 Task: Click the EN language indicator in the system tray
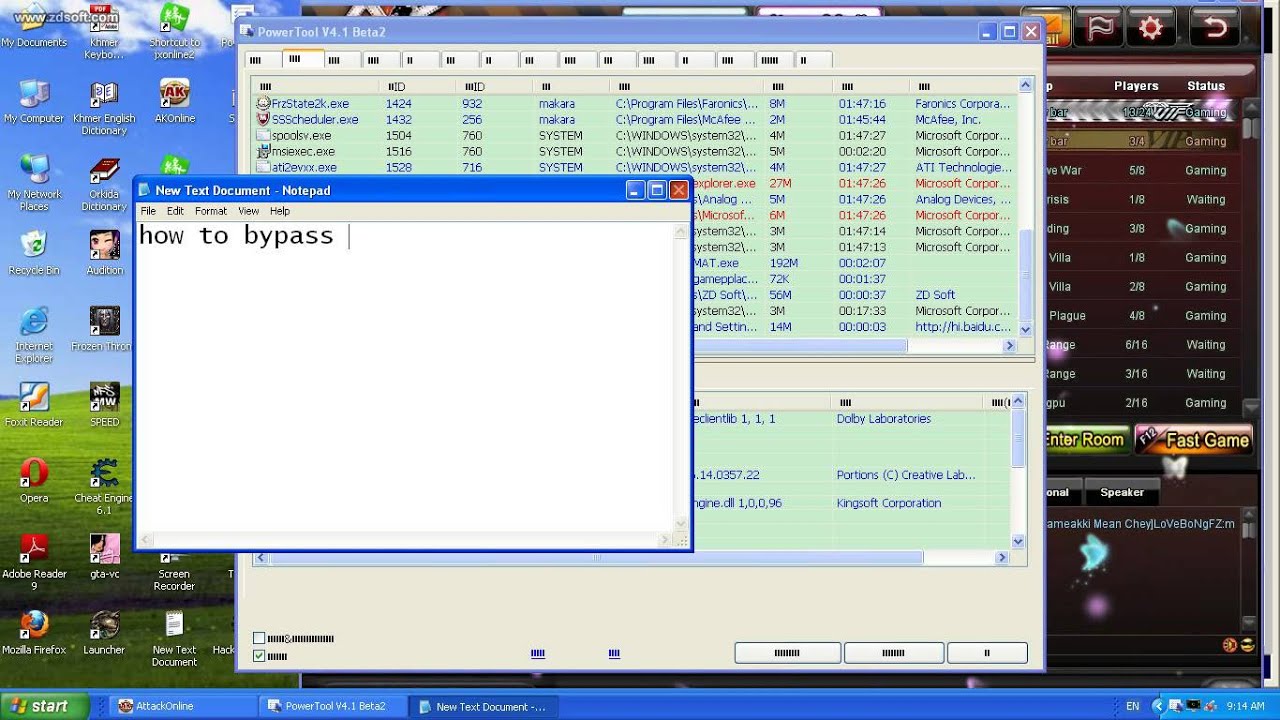[x=1132, y=706]
